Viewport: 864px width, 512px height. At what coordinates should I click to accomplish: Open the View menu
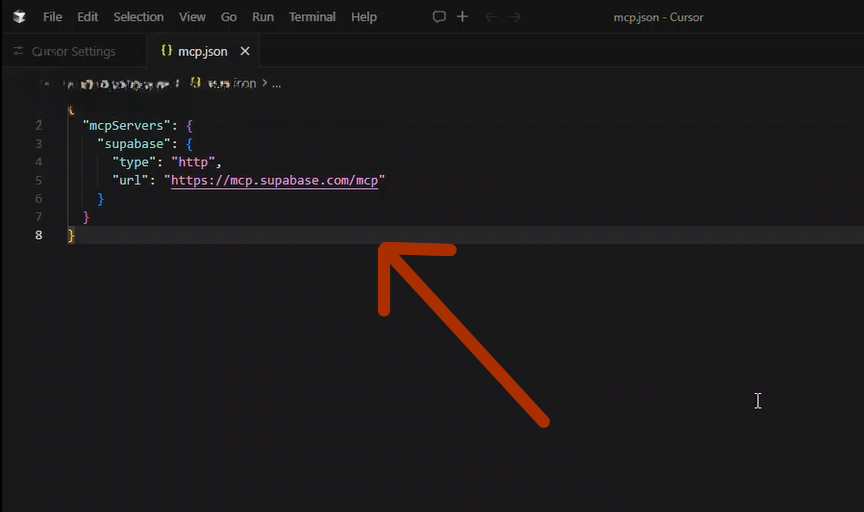point(192,17)
